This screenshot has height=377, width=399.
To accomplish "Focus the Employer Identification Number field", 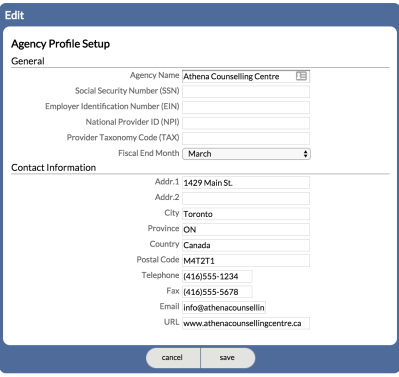I will [246, 107].
